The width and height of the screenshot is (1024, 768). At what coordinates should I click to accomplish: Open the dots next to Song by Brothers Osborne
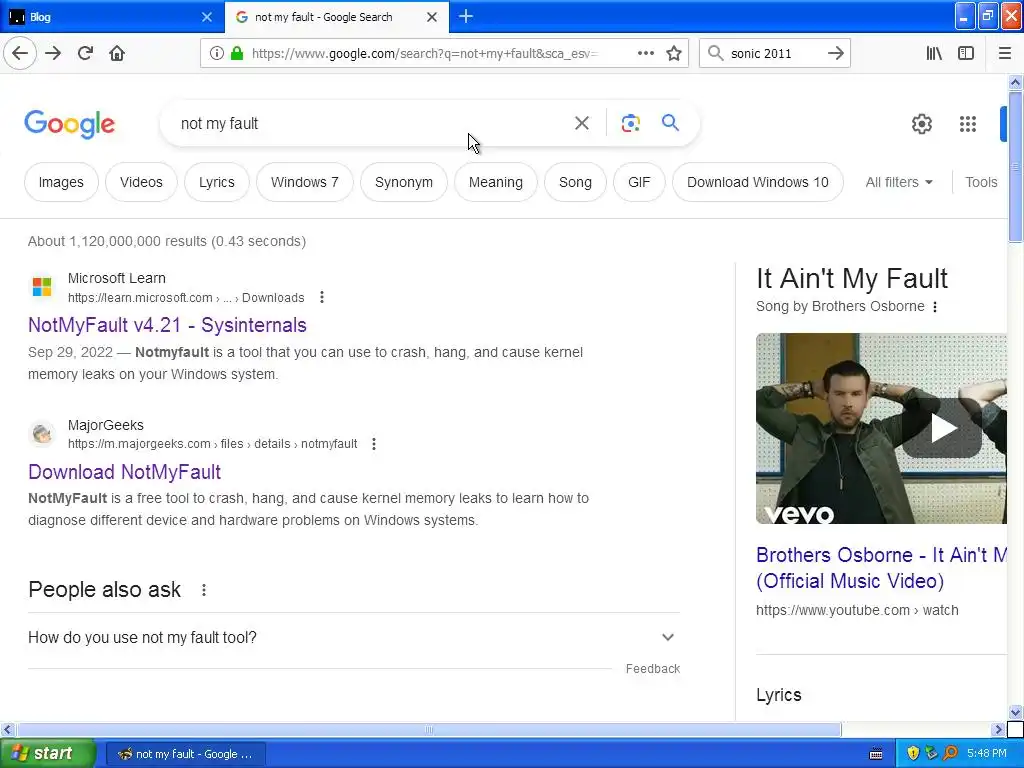click(x=935, y=306)
